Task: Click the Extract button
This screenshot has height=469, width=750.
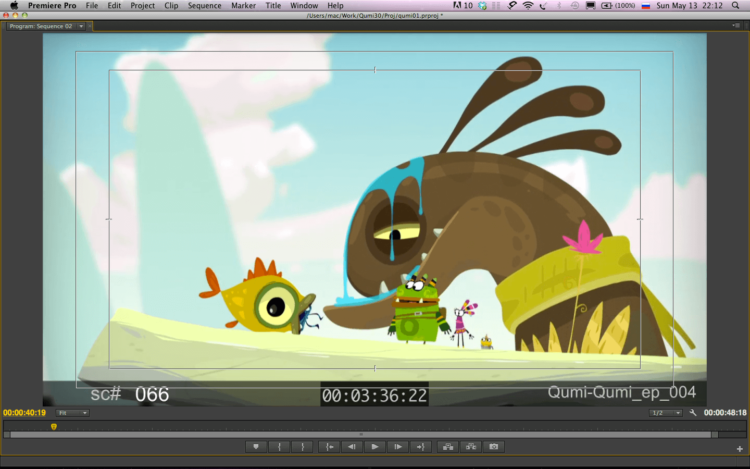Action: (x=471, y=447)
